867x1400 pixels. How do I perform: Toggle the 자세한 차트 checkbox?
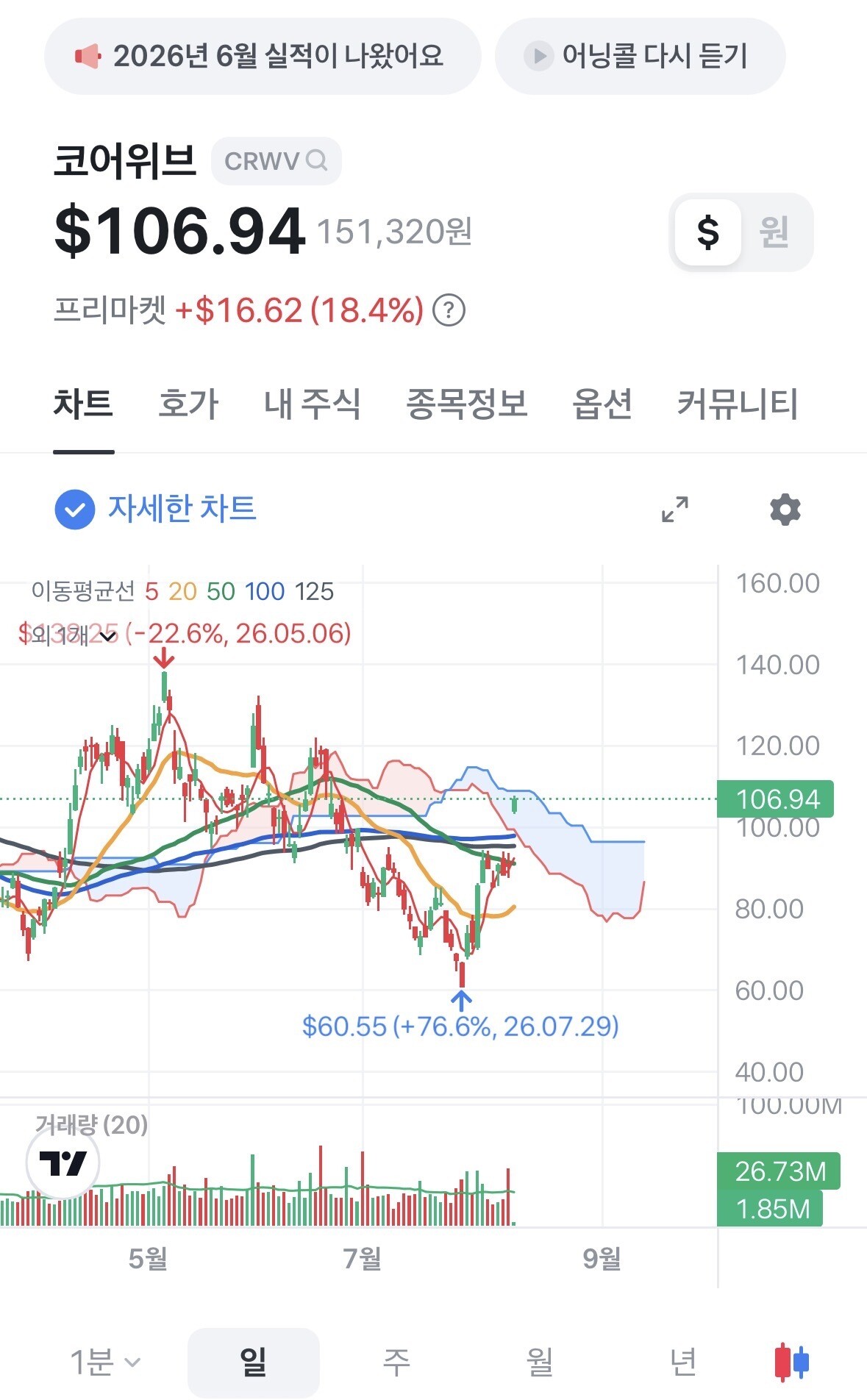click(x=75, y=509)
